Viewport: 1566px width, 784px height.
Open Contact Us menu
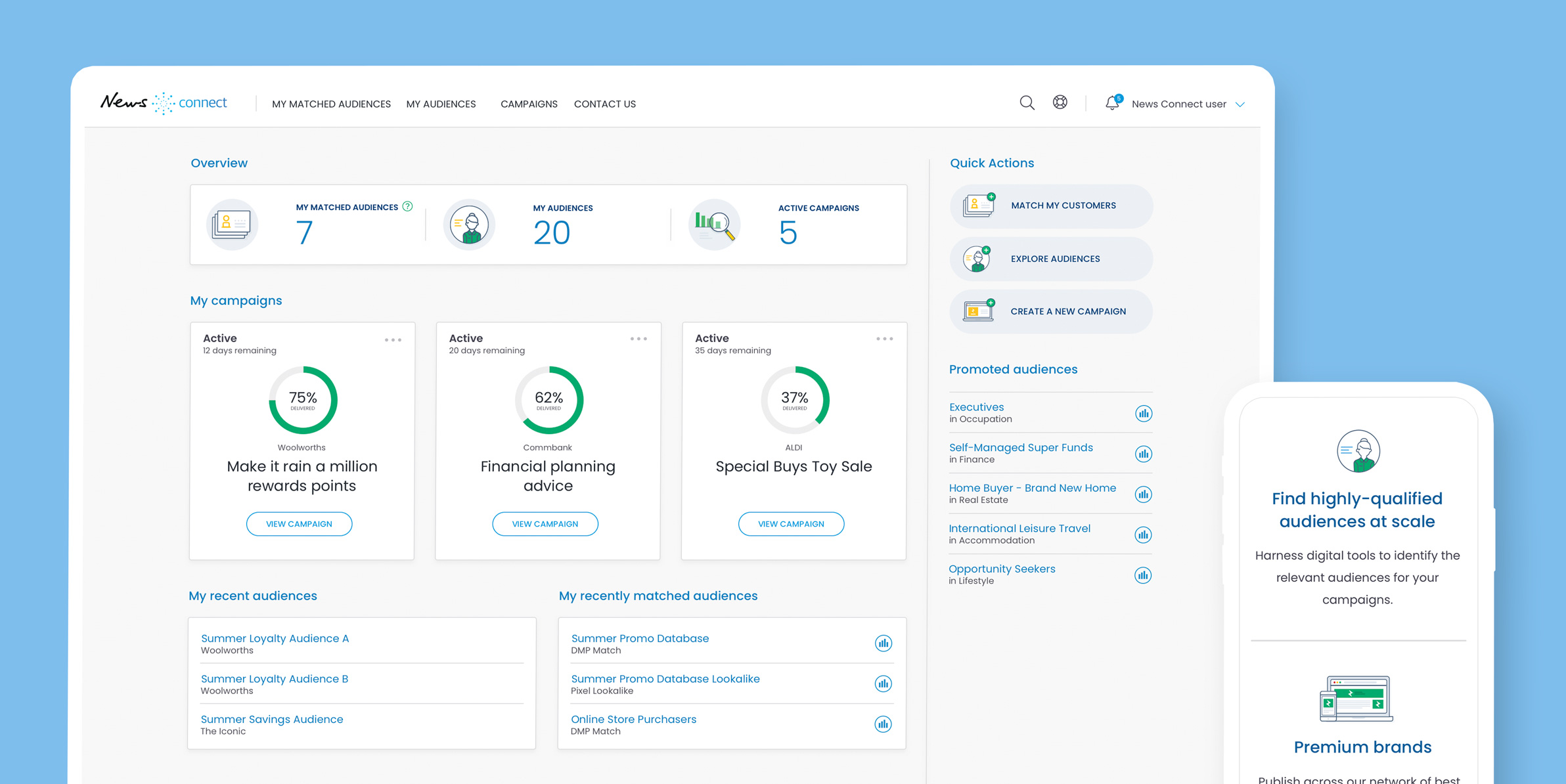[x=605, y=104]
